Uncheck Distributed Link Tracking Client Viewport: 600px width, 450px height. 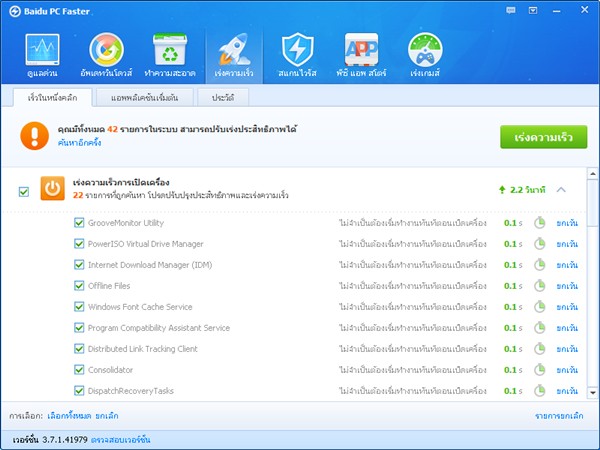tap(79, 349)
